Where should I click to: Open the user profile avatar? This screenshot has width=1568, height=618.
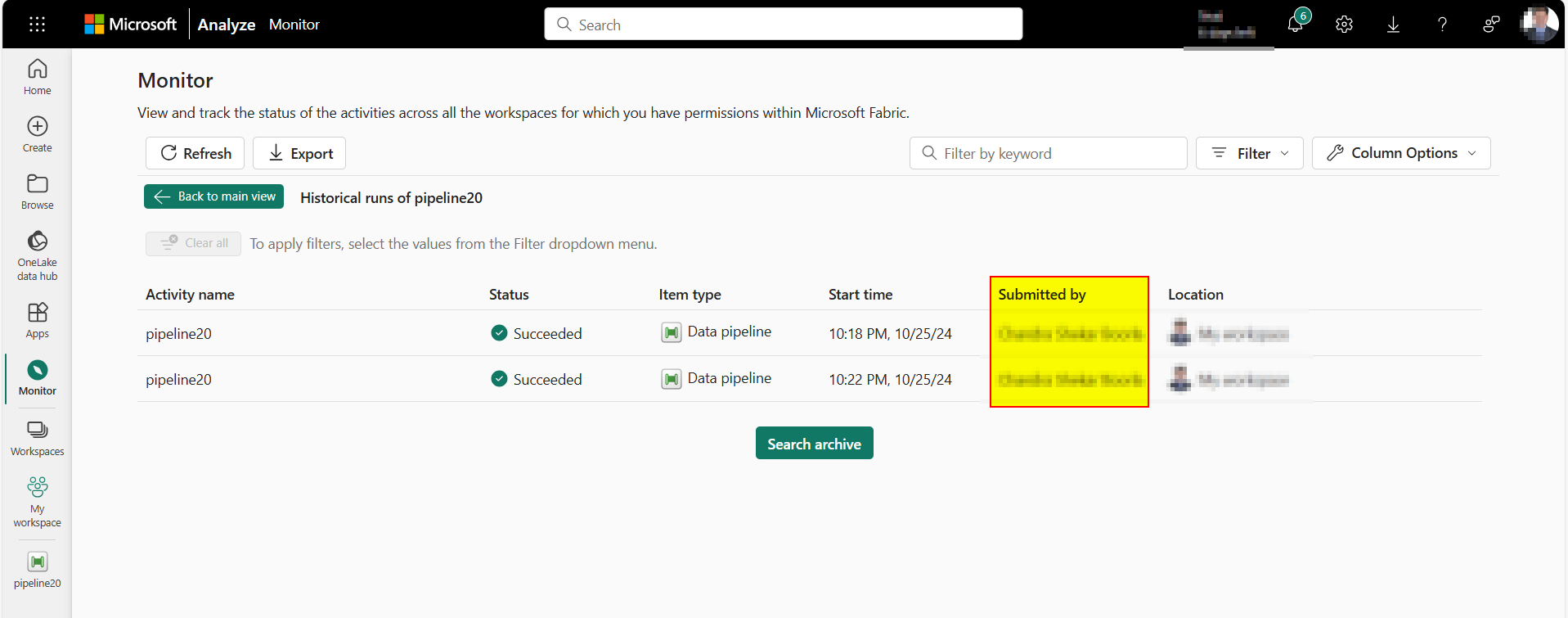pyautogui.click(x=1539, y=25)
